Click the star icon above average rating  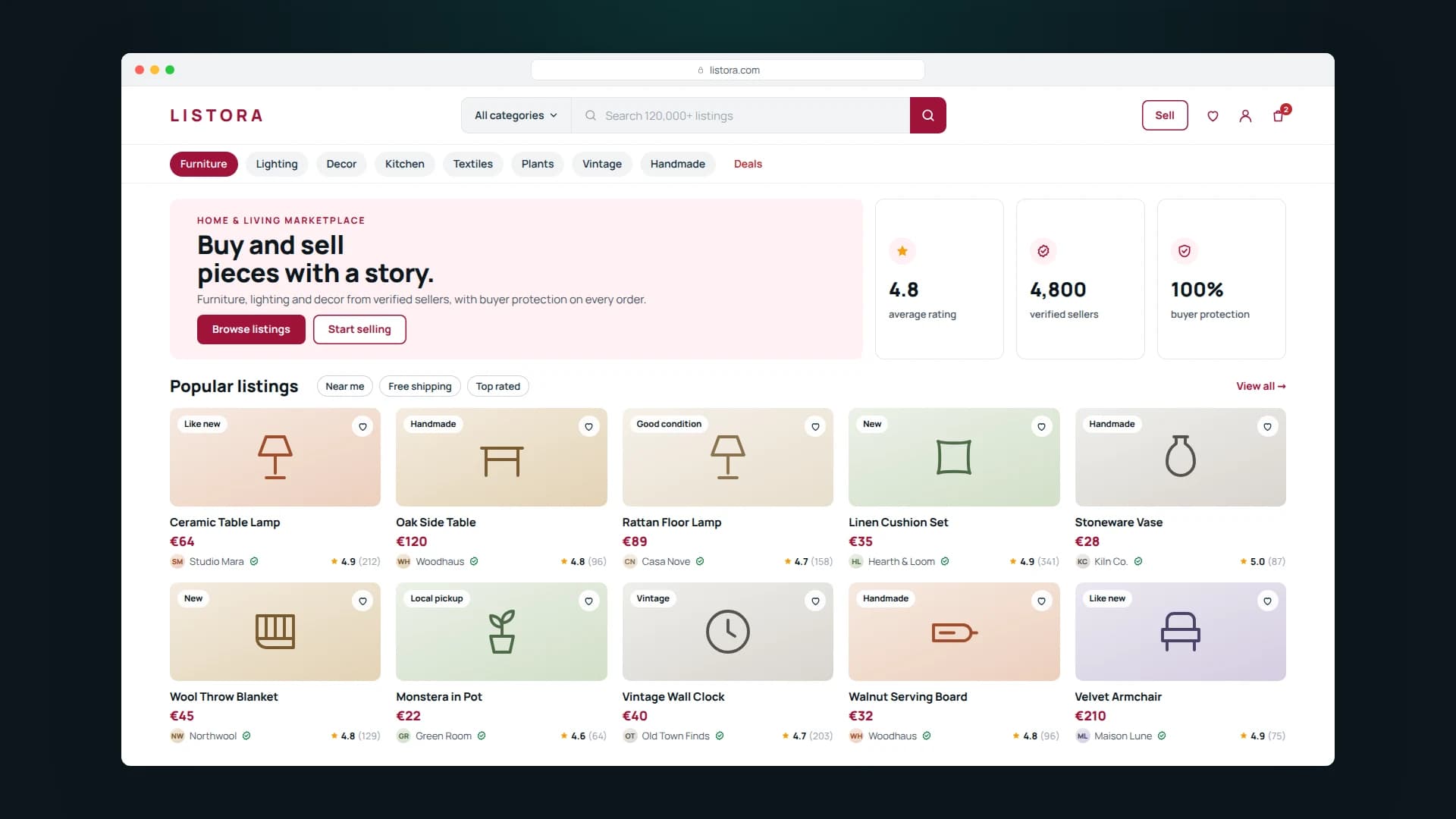(x=902, y=251)
